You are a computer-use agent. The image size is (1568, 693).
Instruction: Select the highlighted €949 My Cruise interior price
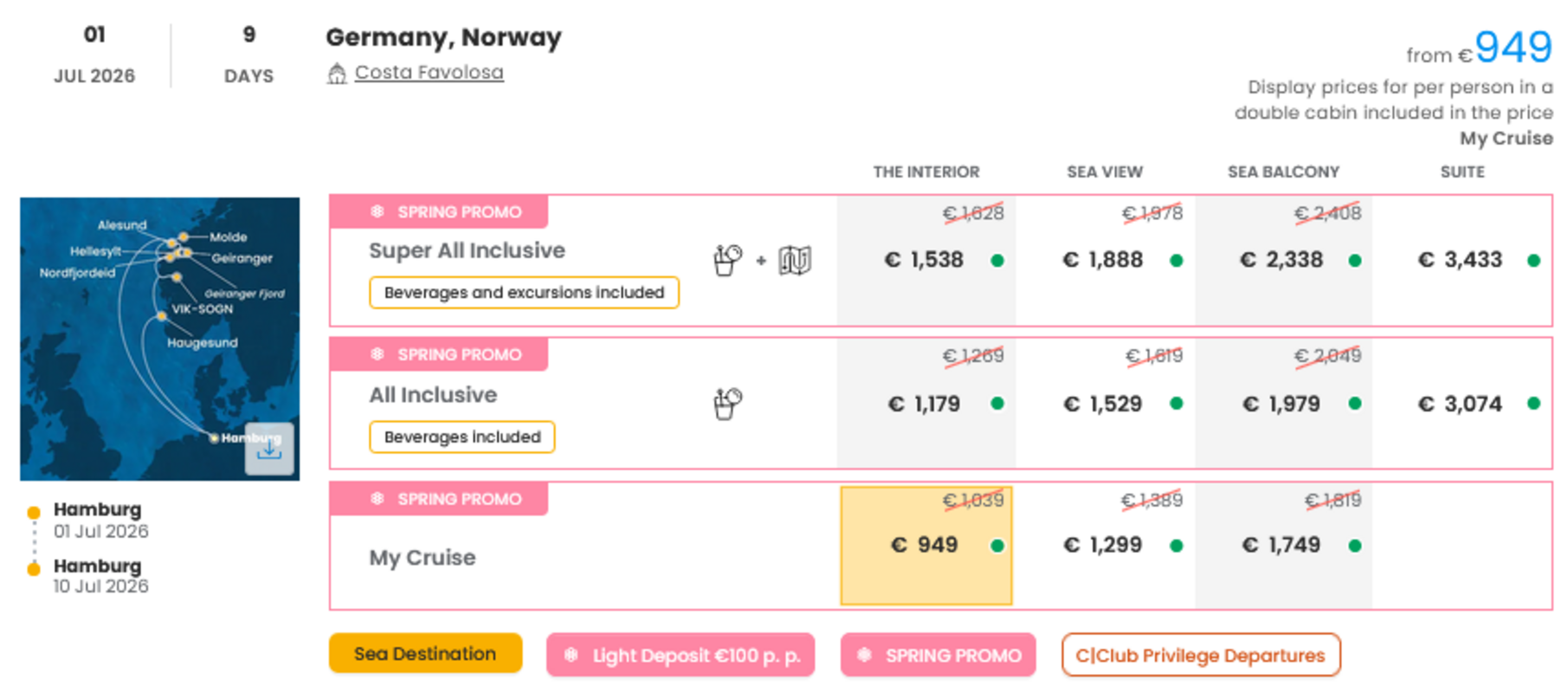[x=926, y=545]
